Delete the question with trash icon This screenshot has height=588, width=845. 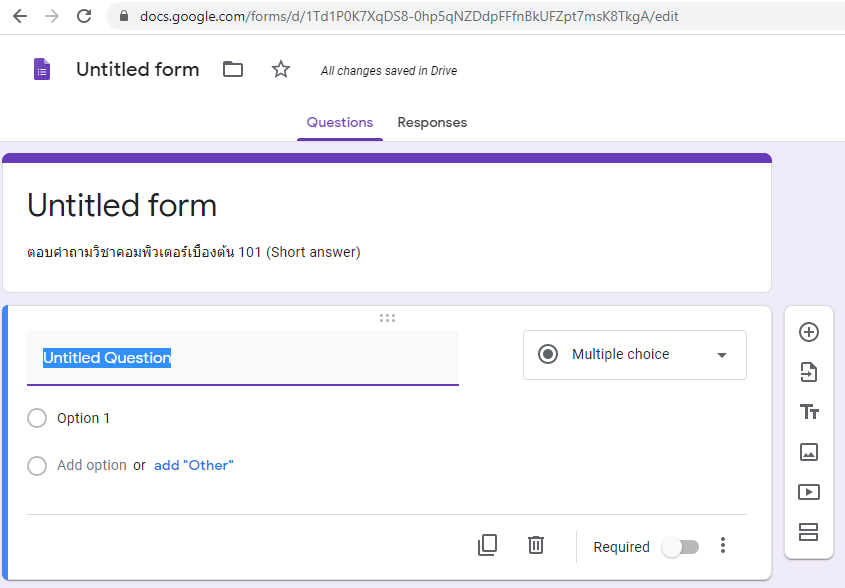click(x=536, y=545)
